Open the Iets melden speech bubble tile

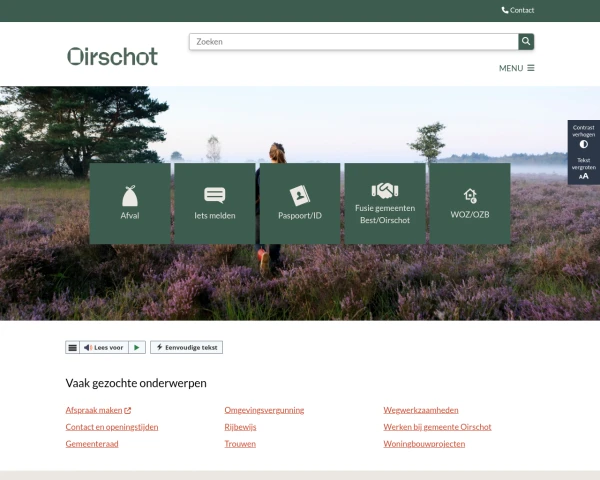pyautogui.click(x=215, y=203)
